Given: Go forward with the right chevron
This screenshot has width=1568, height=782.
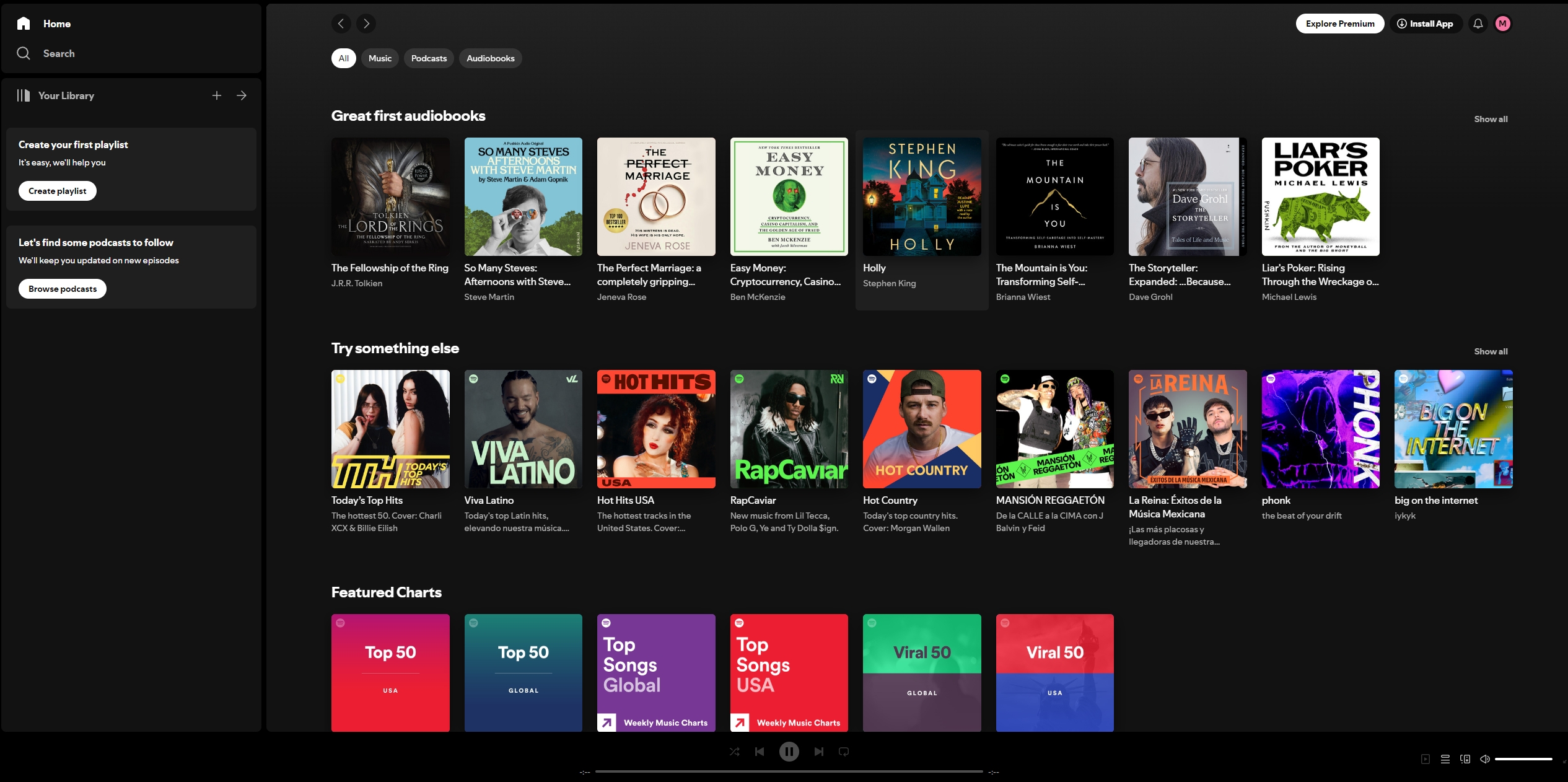Looking at the screenshot, I should [x=366, y=24].
